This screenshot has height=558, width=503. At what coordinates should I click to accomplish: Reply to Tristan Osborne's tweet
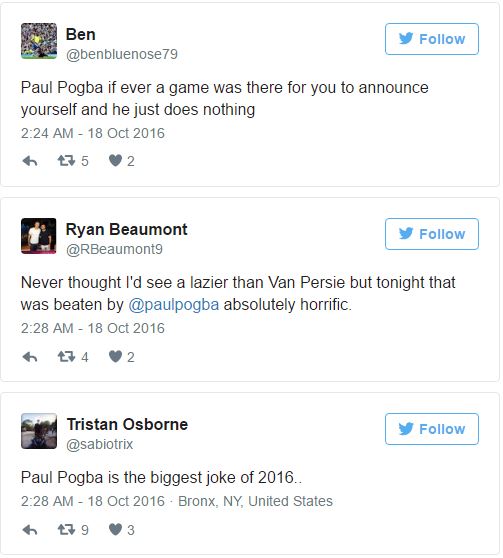tap(30, 530)
